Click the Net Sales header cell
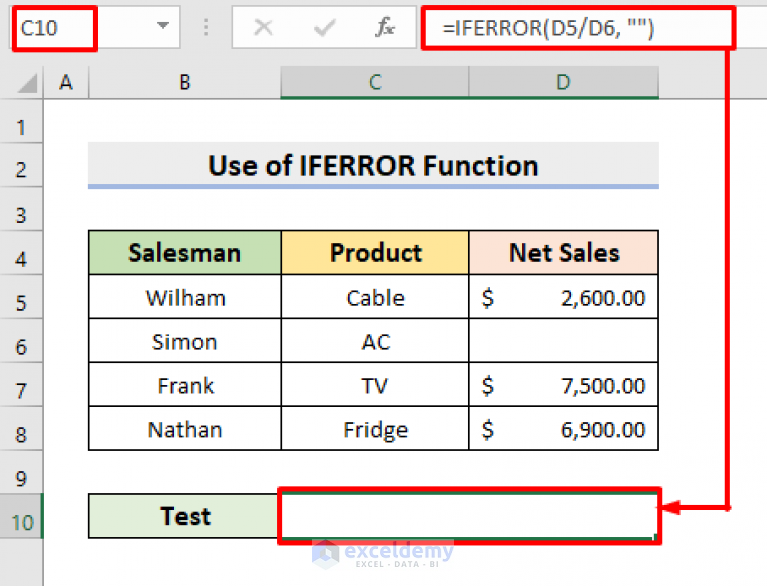The image size is (767, 586). click(564, 253)
